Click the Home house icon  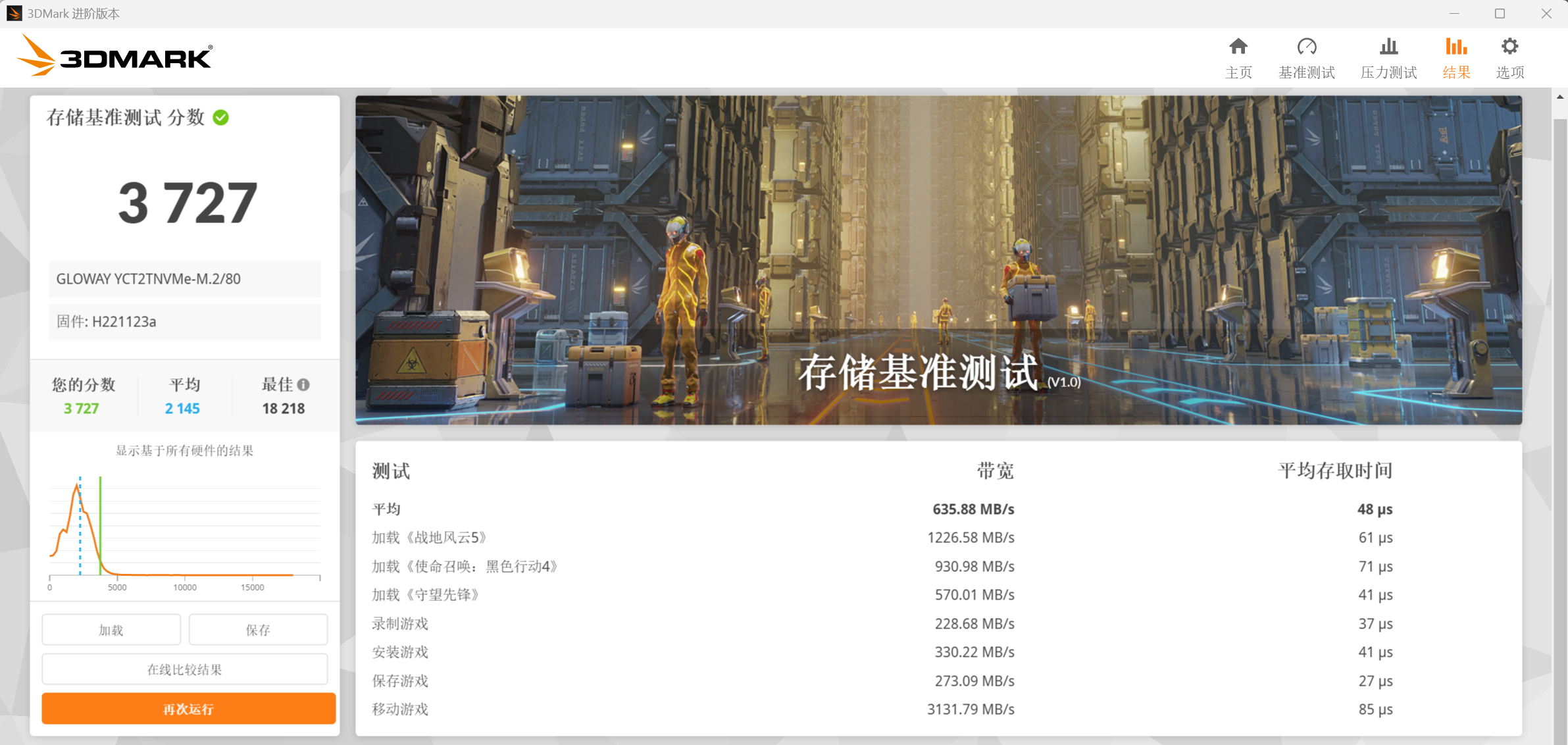click(1238, 47)
